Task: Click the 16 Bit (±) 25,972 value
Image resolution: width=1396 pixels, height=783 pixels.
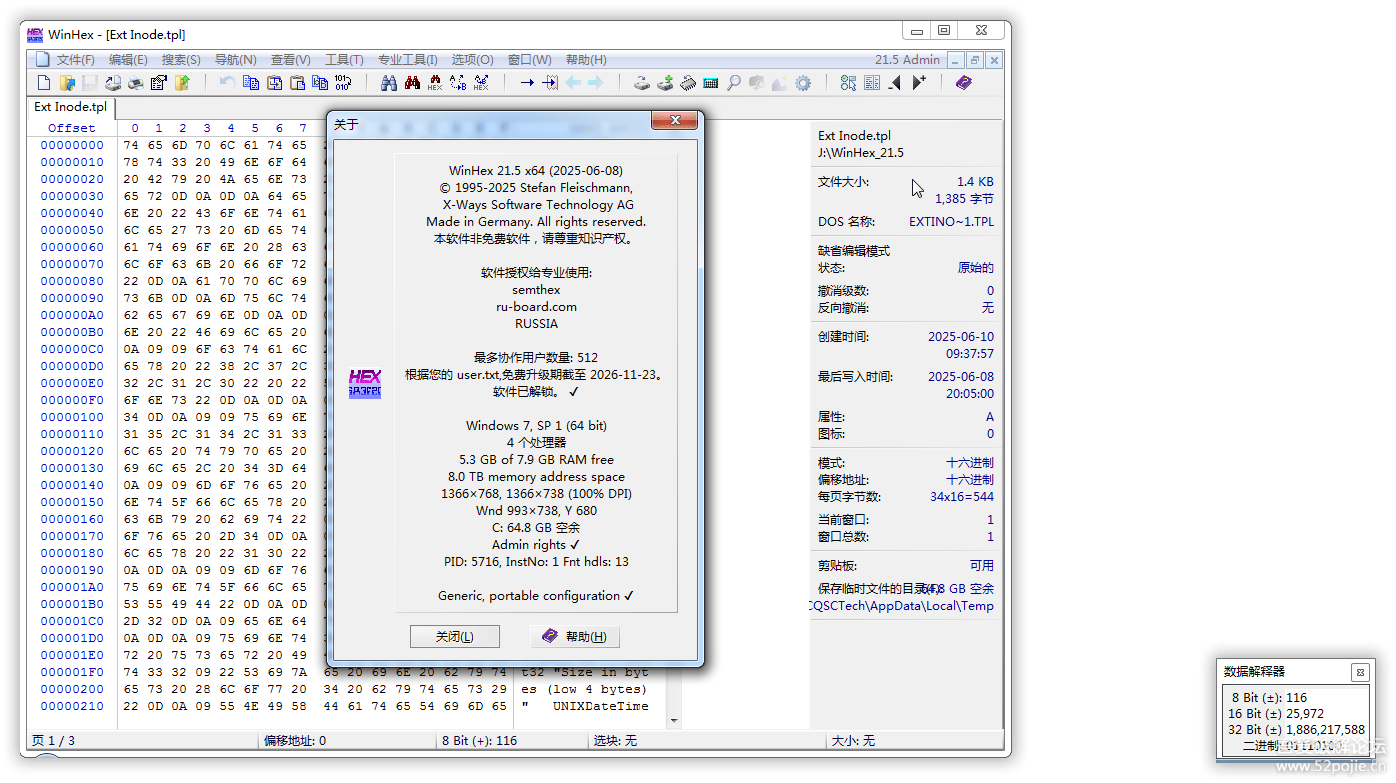Action: coord(1276,714)
